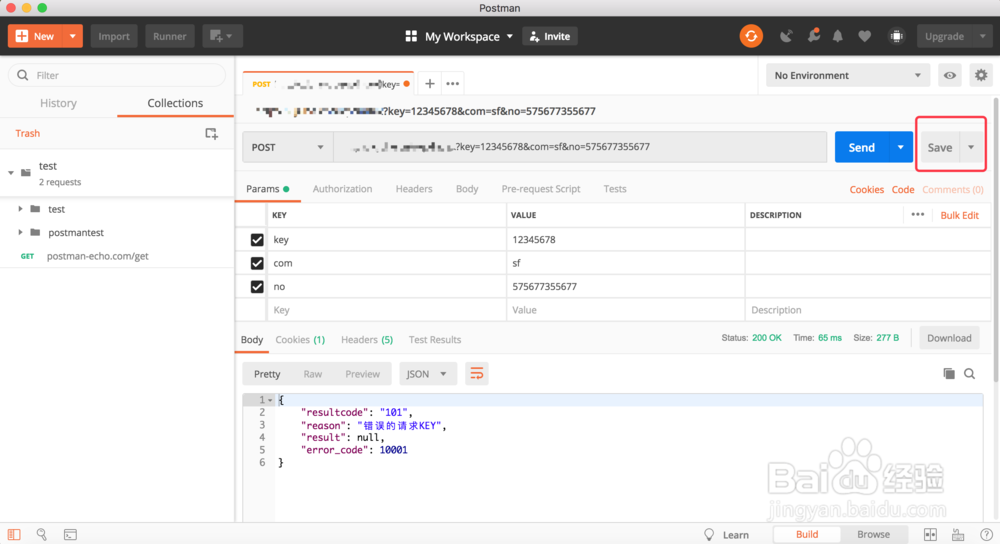1000x544 pixels.
Task: Switch to two pane view icon
Action: [930, 534]
